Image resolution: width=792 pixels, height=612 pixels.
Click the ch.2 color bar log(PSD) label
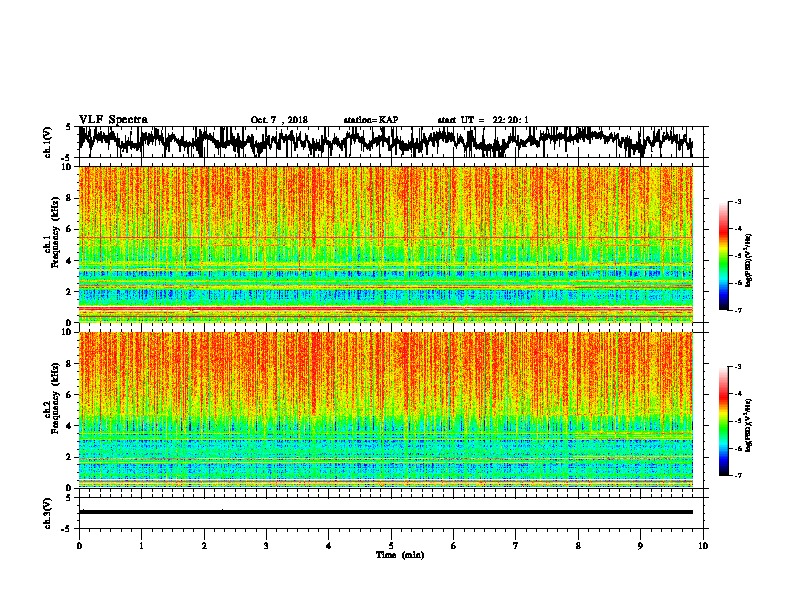pos(748,425)
